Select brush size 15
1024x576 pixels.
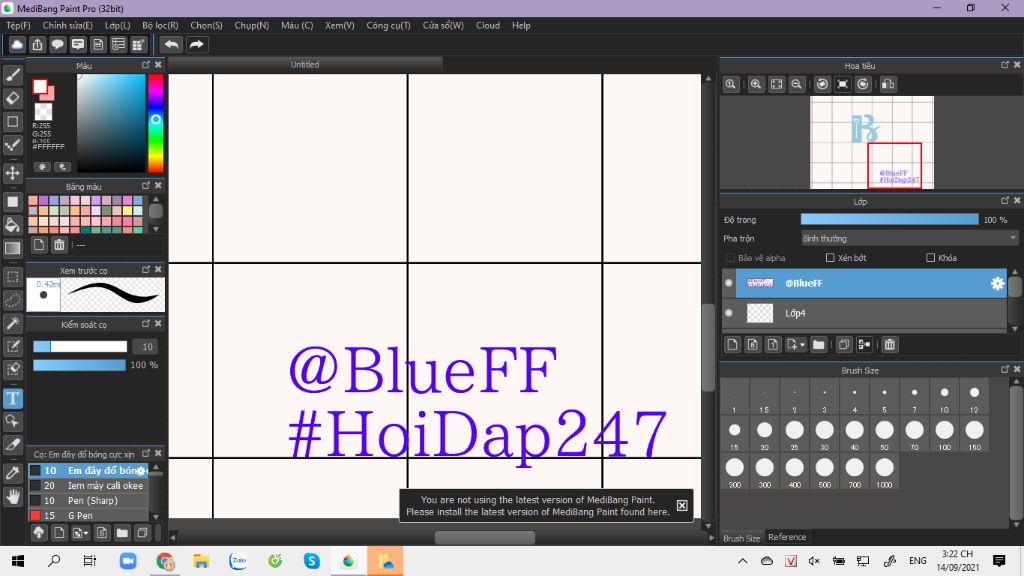pyautogui.click(x=734, y=435)
